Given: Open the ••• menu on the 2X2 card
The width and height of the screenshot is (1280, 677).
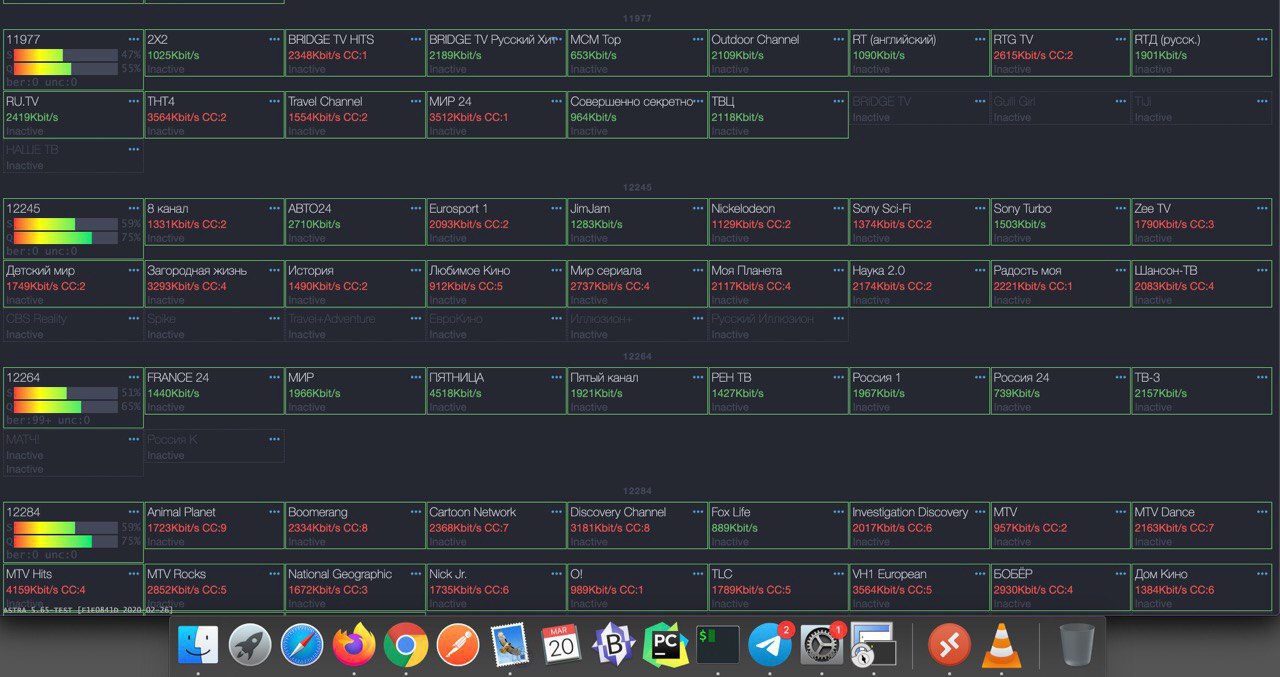Looking at the screenshot, I should 275,40.
